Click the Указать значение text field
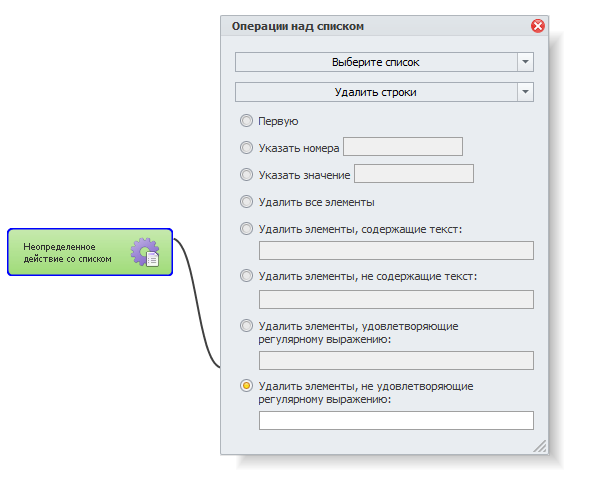The height and width of the screenshot is (494, 600). 414,174
